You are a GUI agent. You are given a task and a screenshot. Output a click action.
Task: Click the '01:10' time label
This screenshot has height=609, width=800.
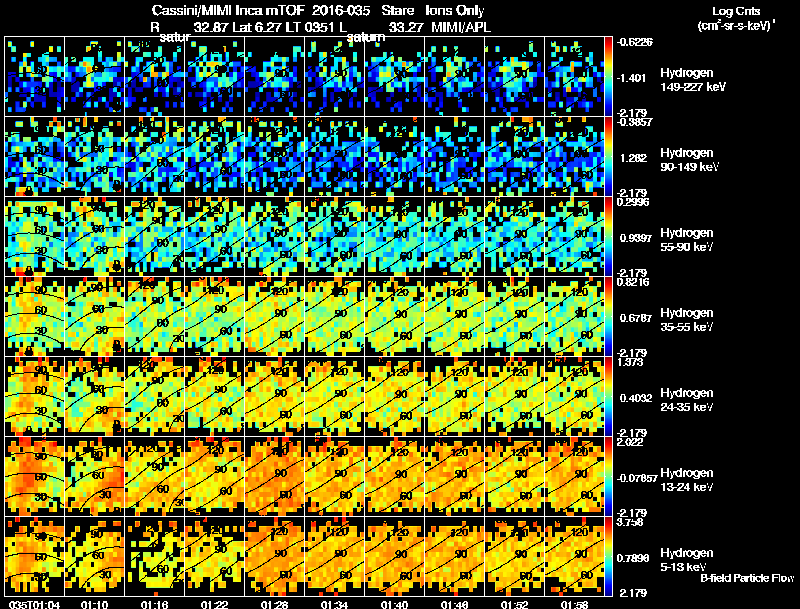94,604
